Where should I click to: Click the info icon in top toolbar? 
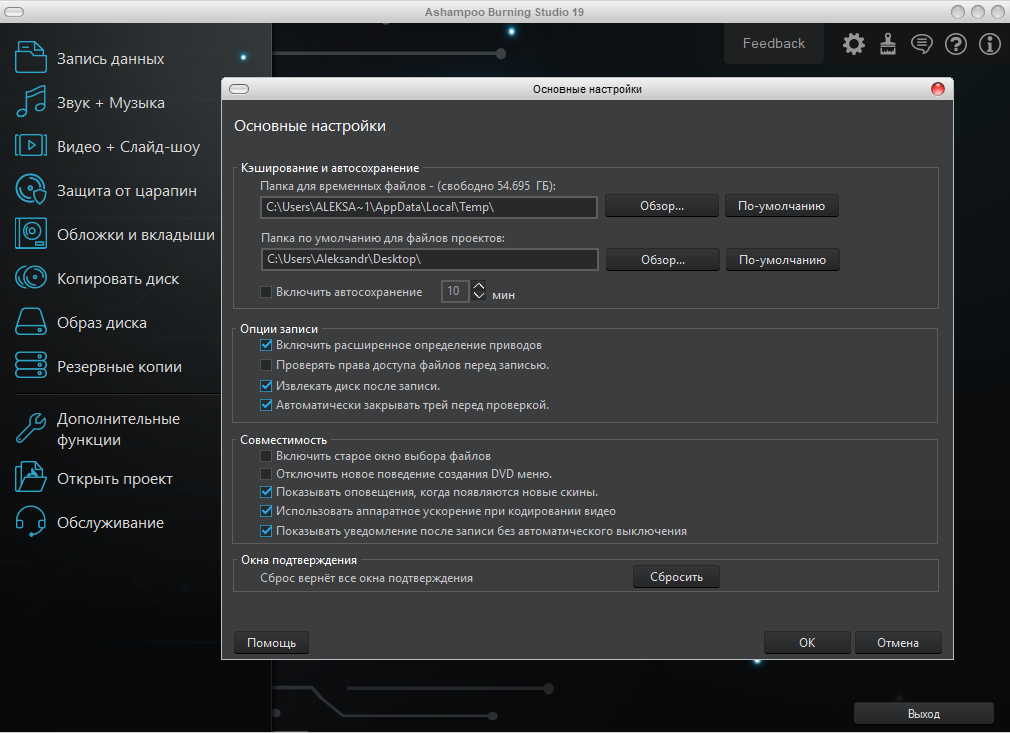pos(990,44)
